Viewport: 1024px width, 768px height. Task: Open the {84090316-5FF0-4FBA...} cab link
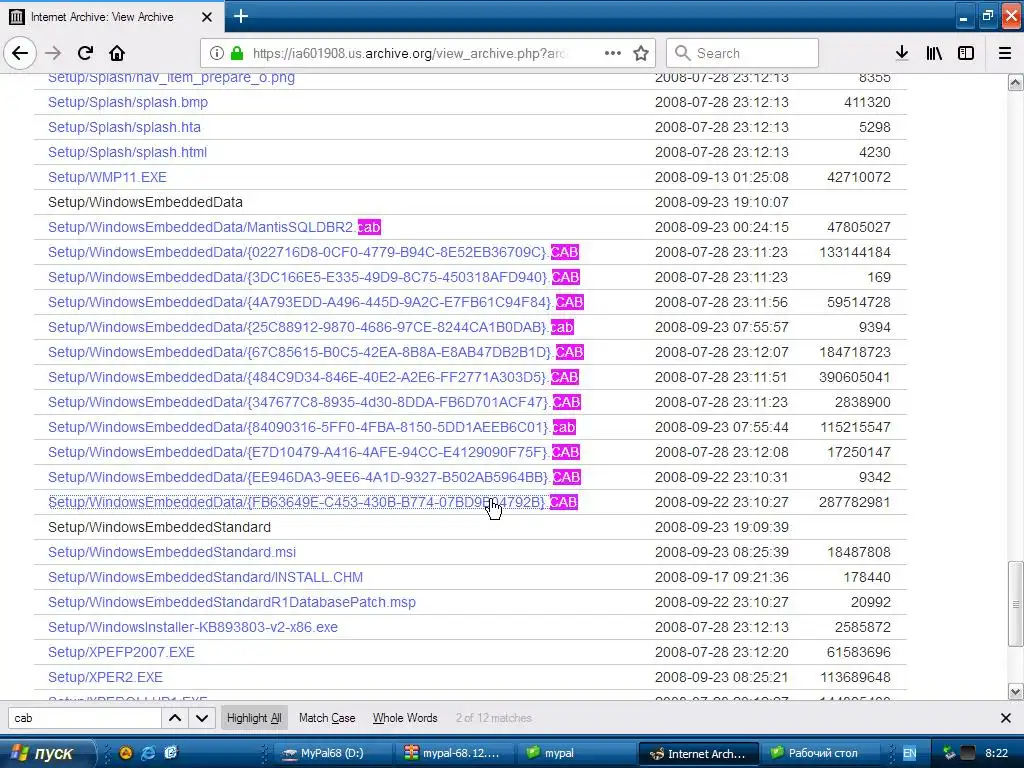pos(312,427)
